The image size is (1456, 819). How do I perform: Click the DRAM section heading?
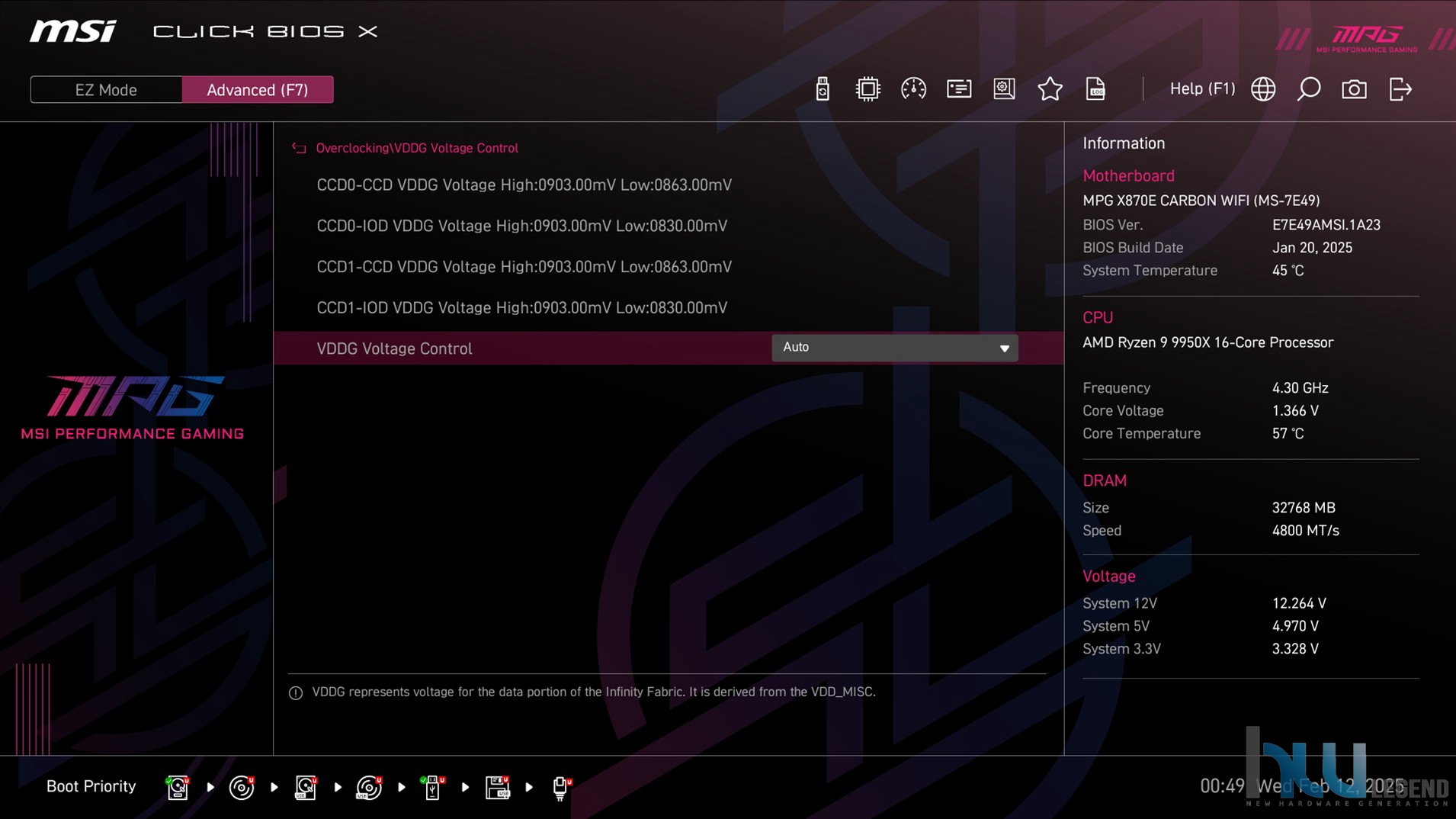[x=1104, y=481]
